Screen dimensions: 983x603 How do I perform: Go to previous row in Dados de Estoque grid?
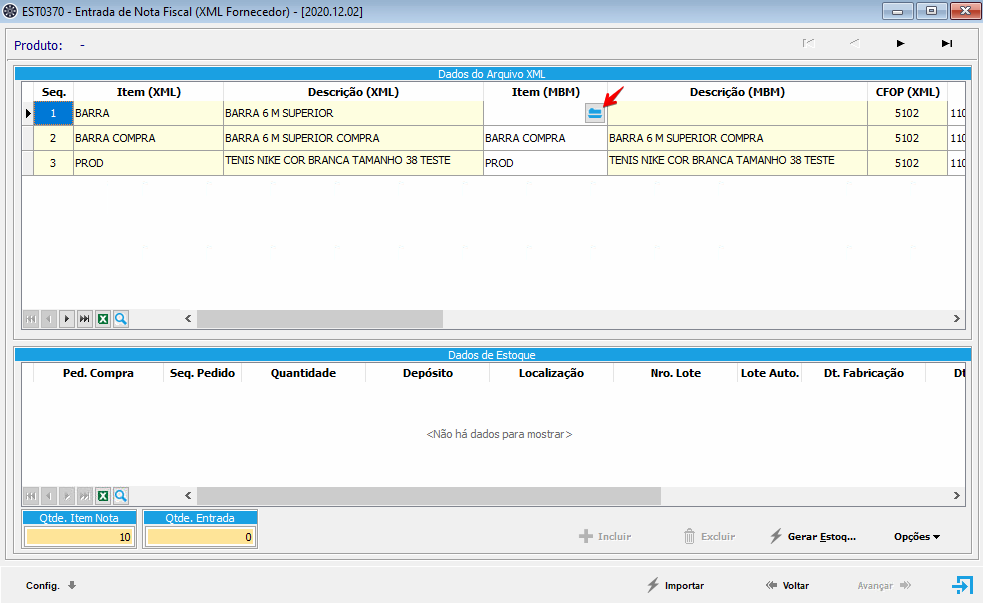[49, 496]
